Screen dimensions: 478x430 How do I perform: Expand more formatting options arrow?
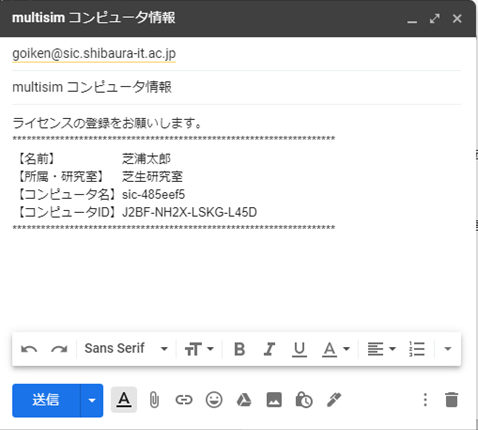pos(448,349)
